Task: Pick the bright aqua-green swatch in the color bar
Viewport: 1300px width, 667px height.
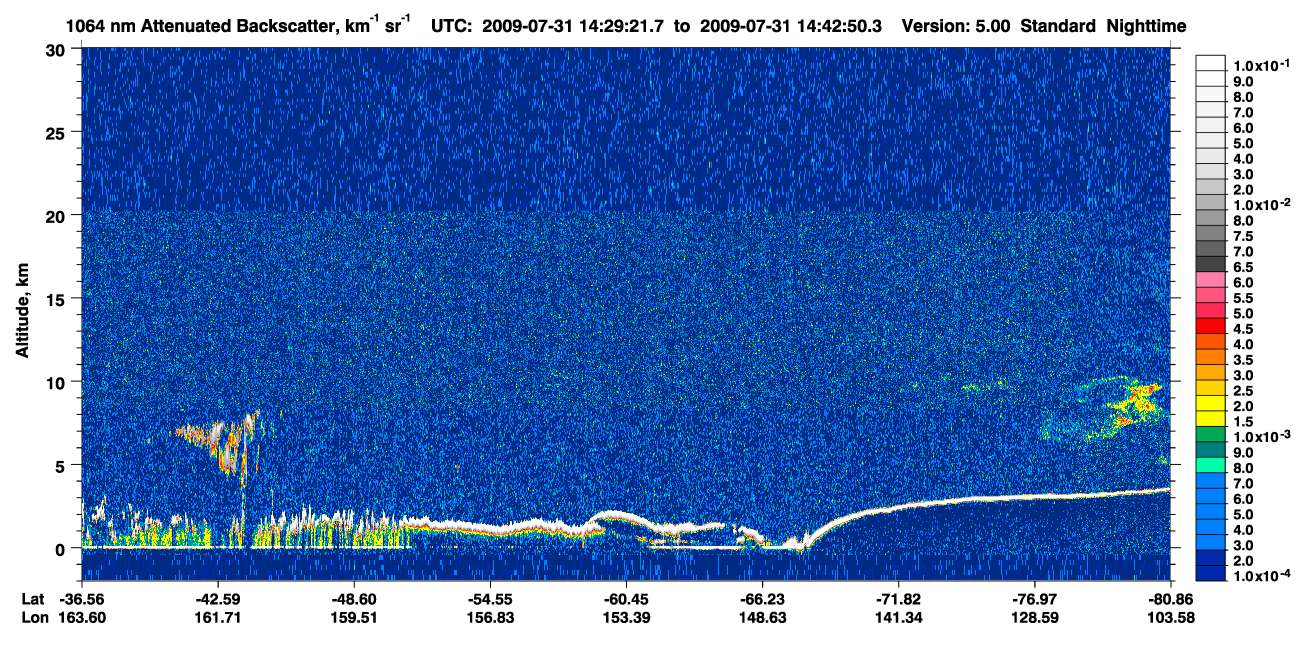Action: point(1211,465)
